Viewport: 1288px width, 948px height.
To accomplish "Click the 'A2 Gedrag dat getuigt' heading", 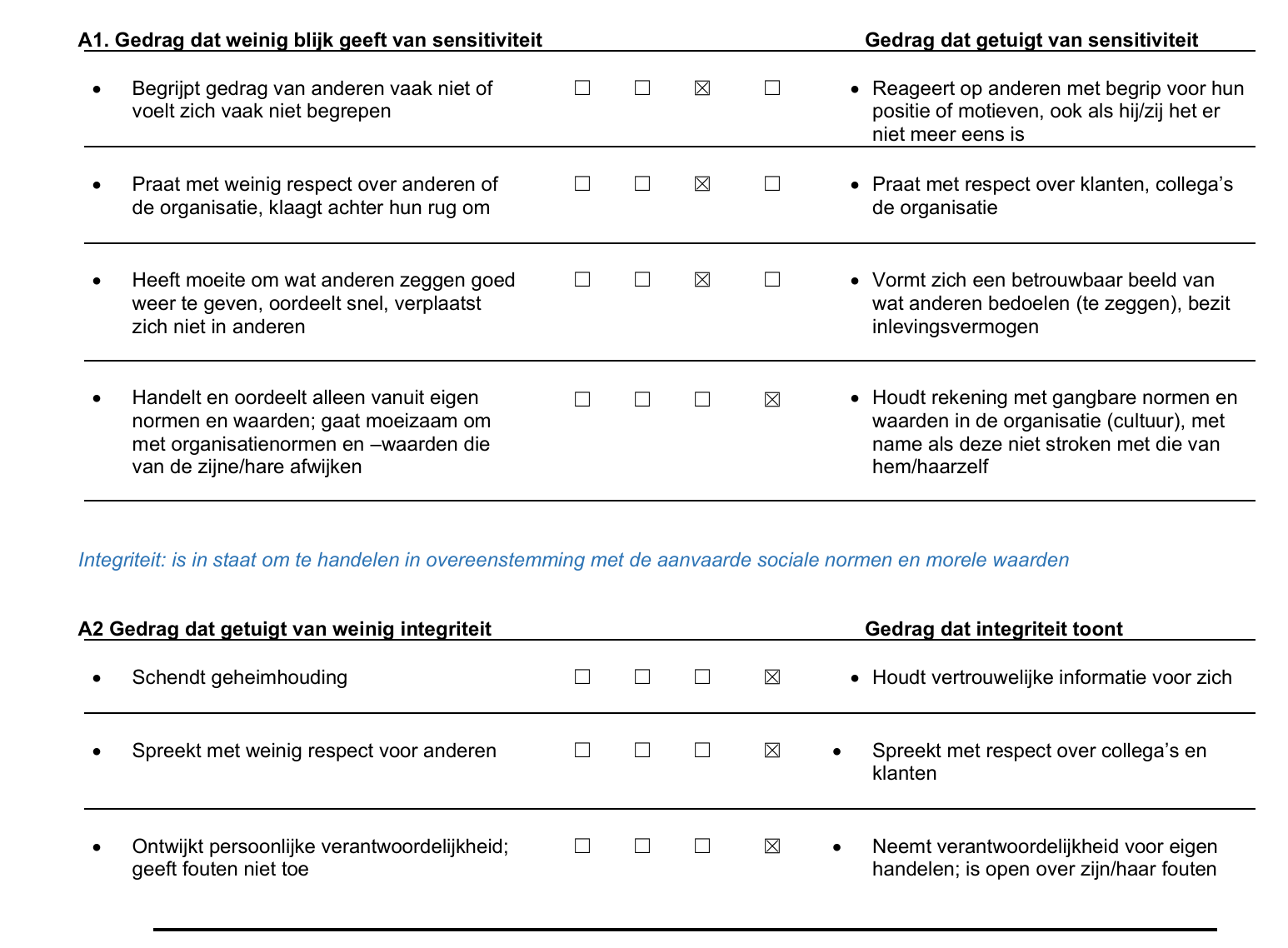I will [x=284, y=629].
